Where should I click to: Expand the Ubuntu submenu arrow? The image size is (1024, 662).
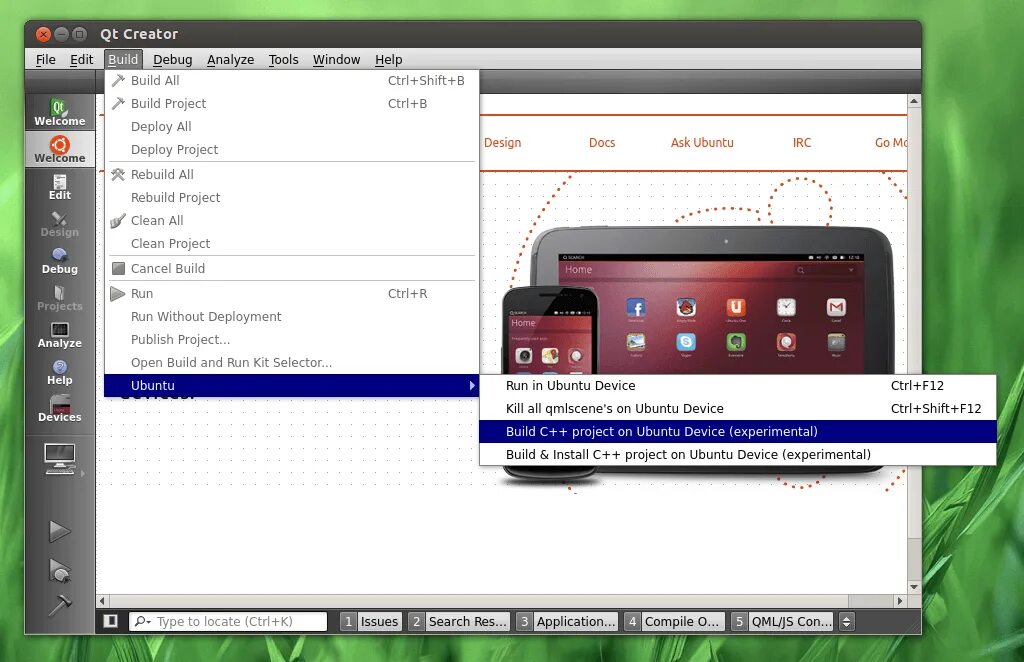click(x=472, y=385)
